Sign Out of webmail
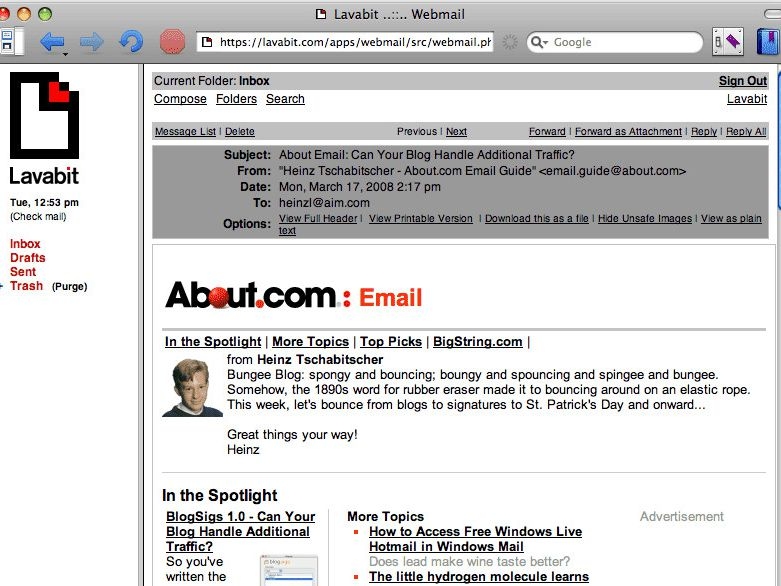781x586 pixels. 743,81
